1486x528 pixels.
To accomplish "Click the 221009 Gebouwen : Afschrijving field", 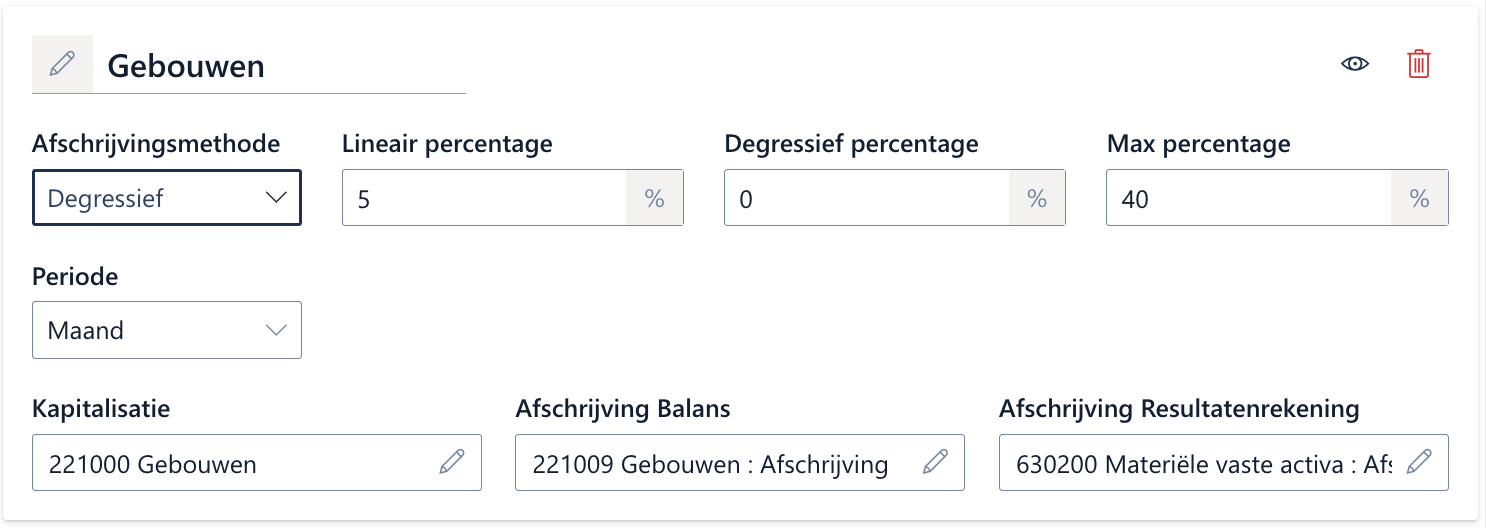I will pos(715,463).
